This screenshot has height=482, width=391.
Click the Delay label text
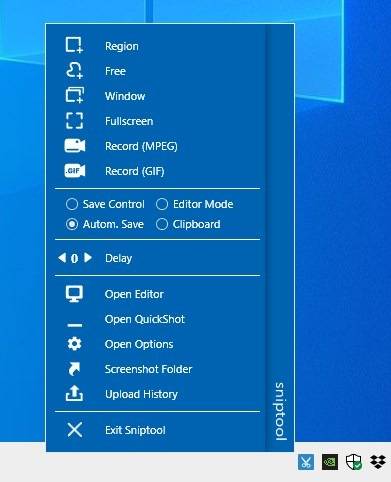[118, 258]
